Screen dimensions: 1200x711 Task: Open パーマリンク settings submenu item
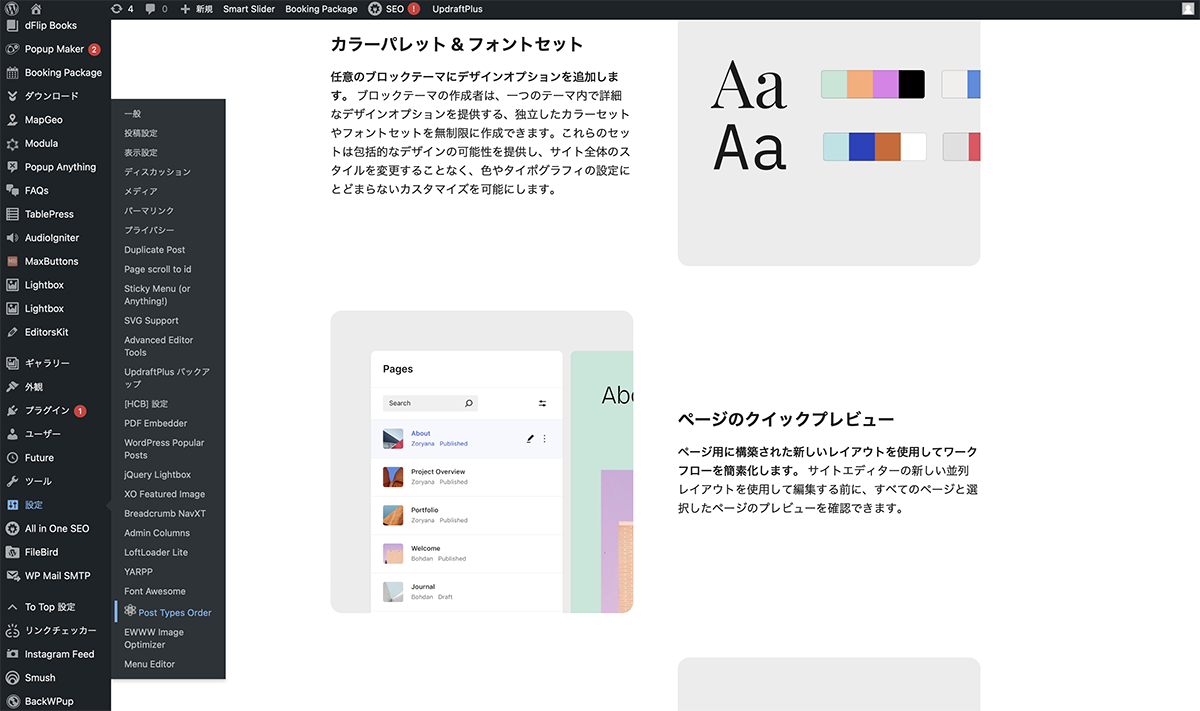tap(149, 211)
